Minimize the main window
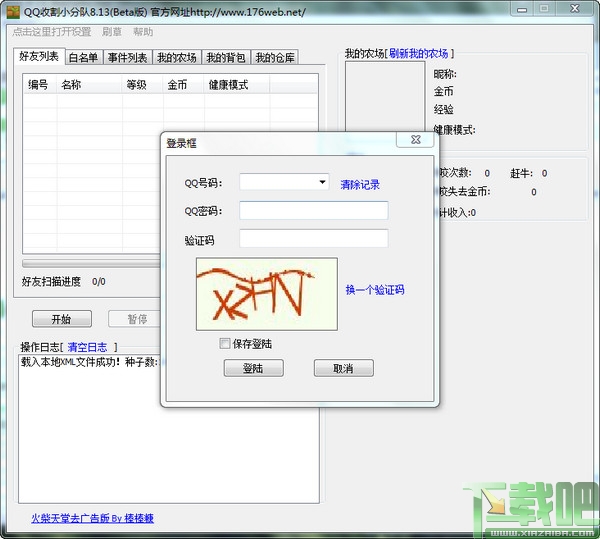 [x=522, y=9]
